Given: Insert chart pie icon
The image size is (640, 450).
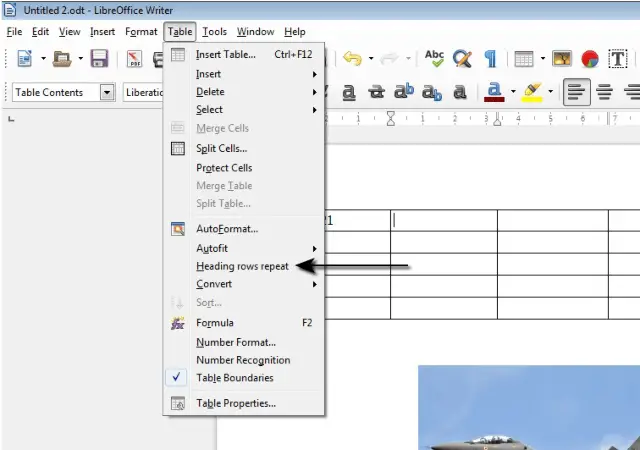Looking at the screenshot, I should 590,59.
